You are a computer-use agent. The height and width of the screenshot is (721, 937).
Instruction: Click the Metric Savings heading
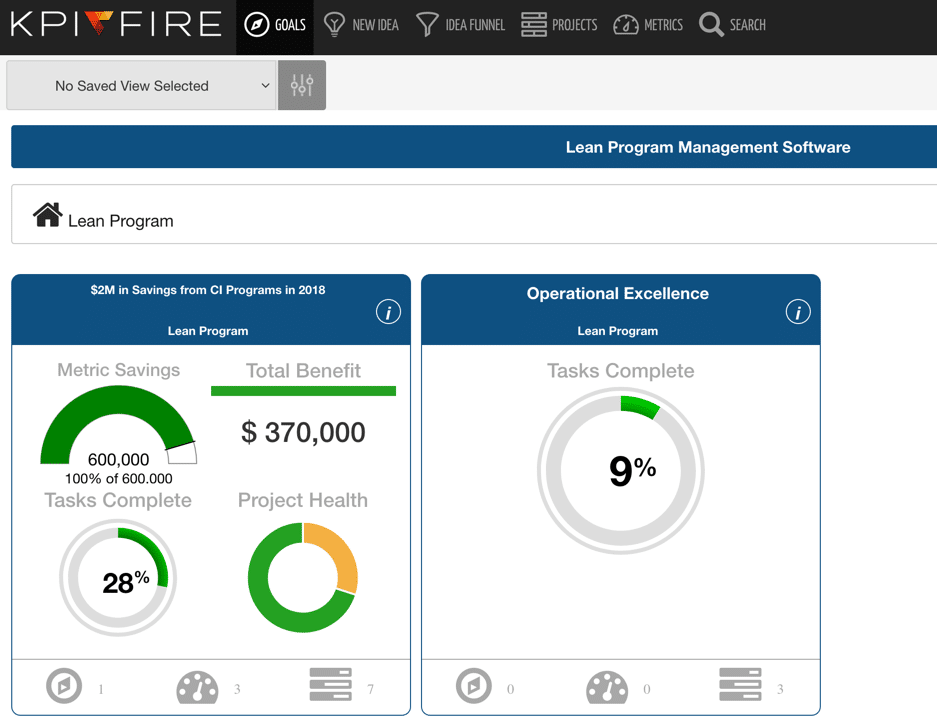[x=118, y=370]
